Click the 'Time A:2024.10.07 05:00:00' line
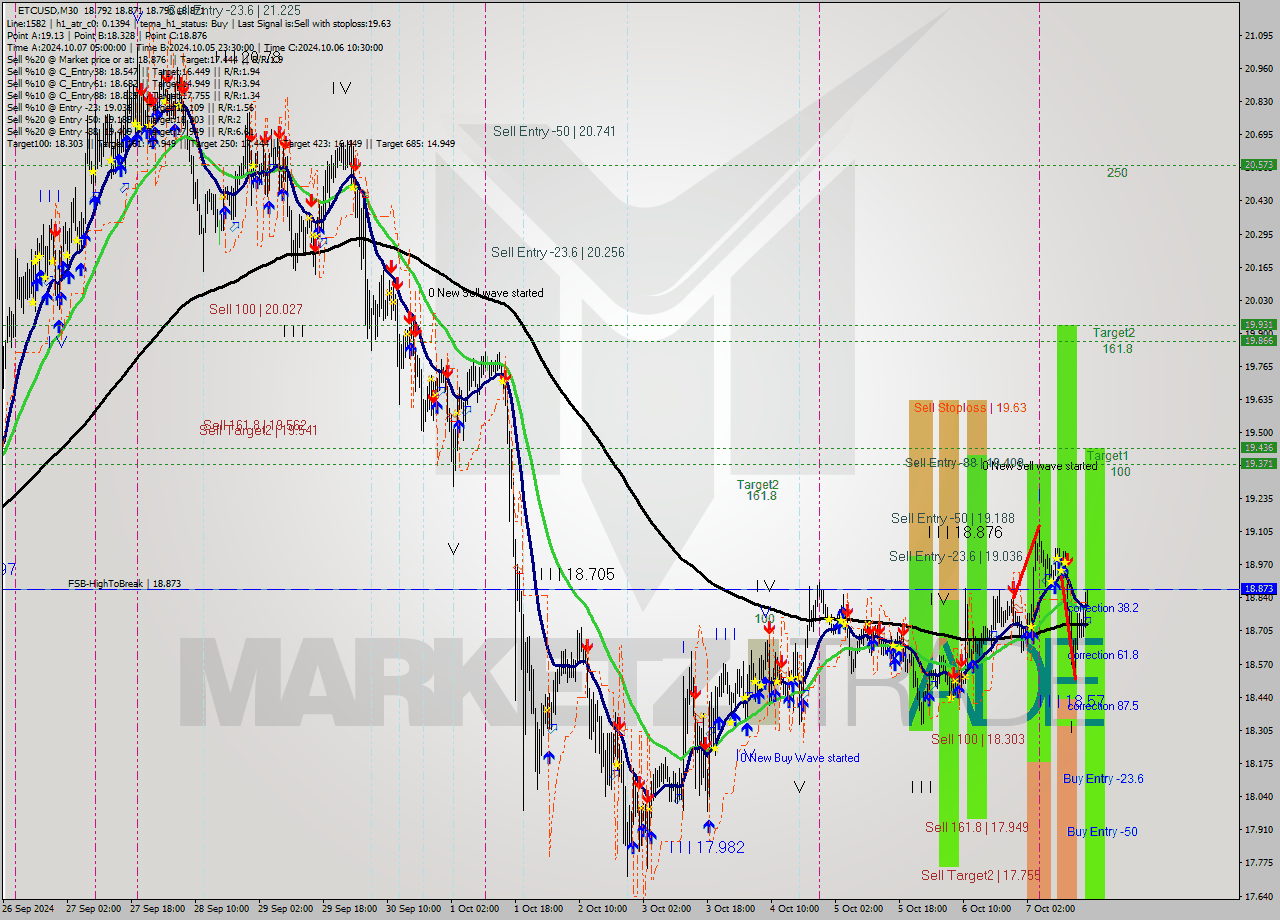The width and height of the screenshot is (1280, 920). (x=66, y=47)
